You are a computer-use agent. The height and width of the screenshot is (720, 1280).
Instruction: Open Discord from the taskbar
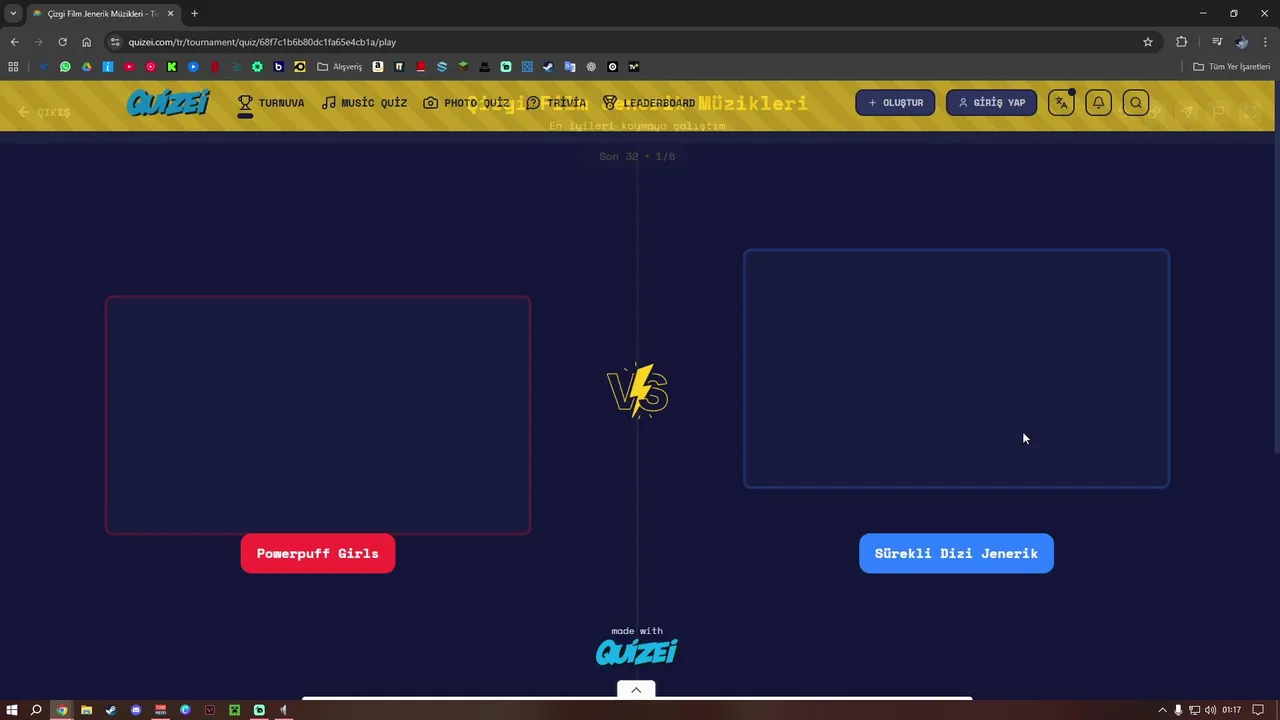coord(136,710)
